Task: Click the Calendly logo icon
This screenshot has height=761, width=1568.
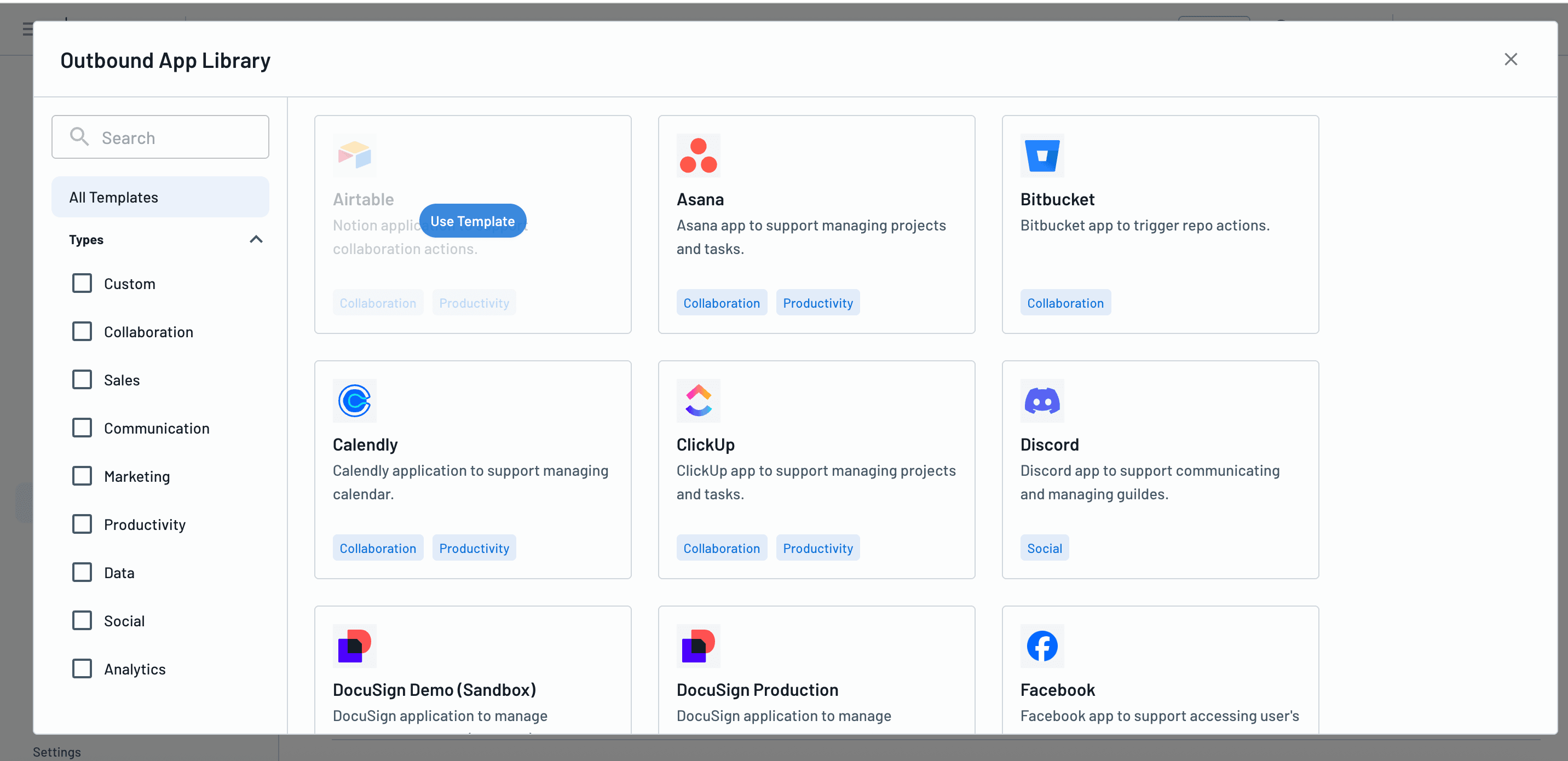Action: pos(354,401)
